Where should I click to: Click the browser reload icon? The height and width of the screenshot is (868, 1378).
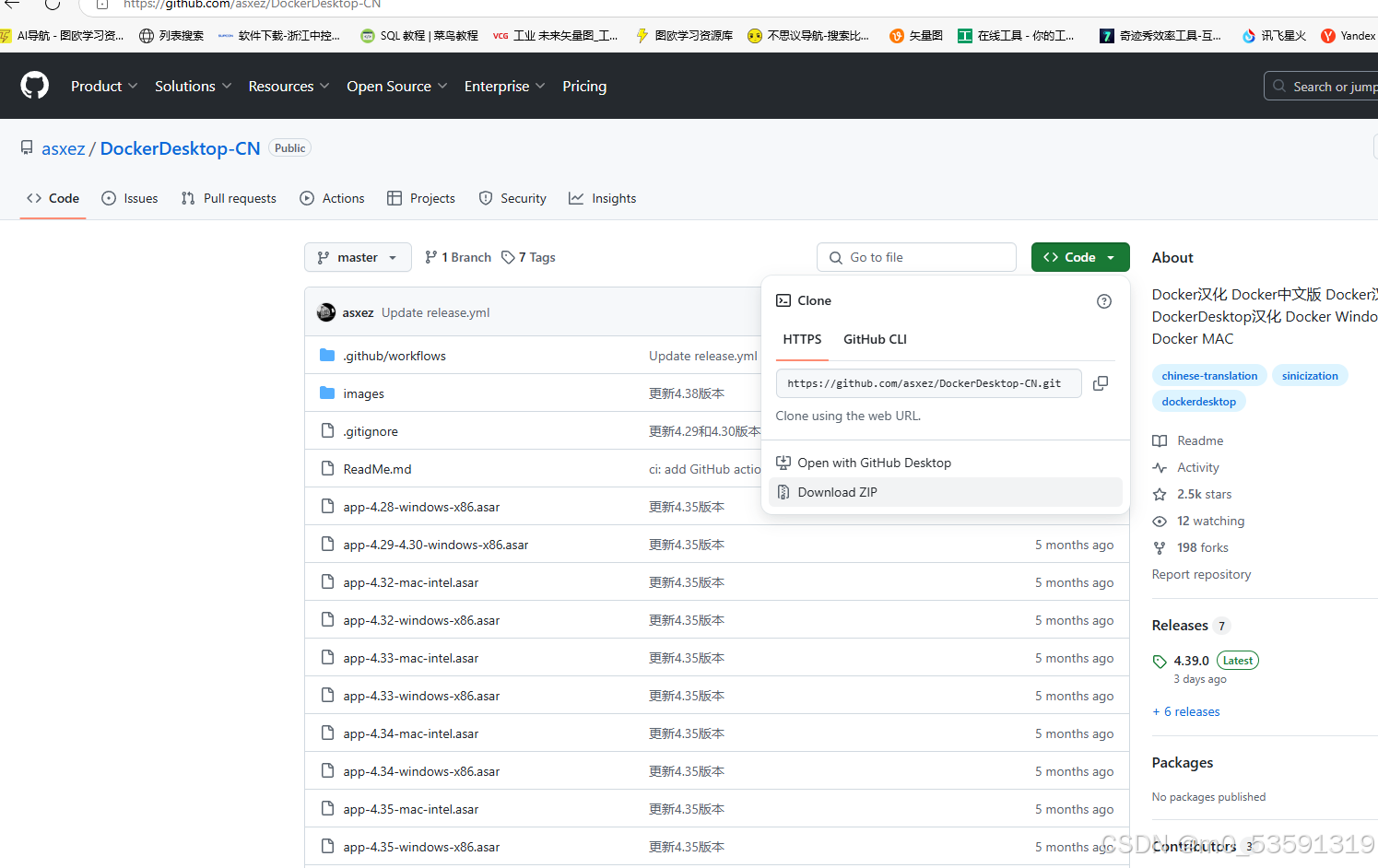[x=53, y=5]
